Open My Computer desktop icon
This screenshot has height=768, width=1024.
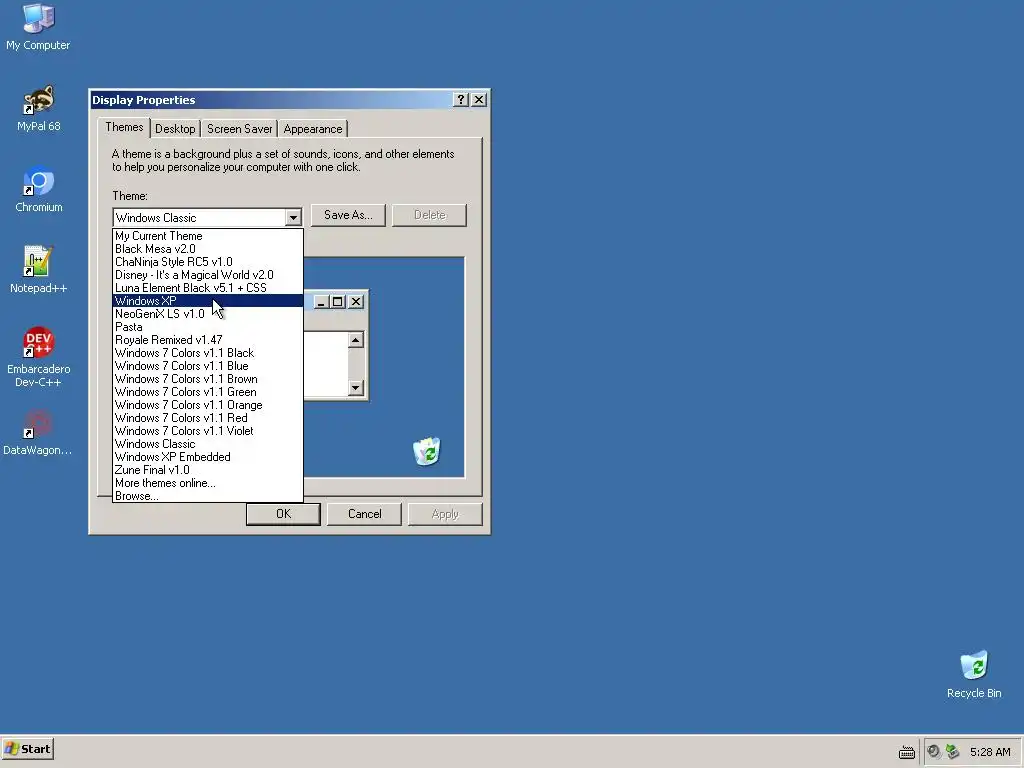38,26
